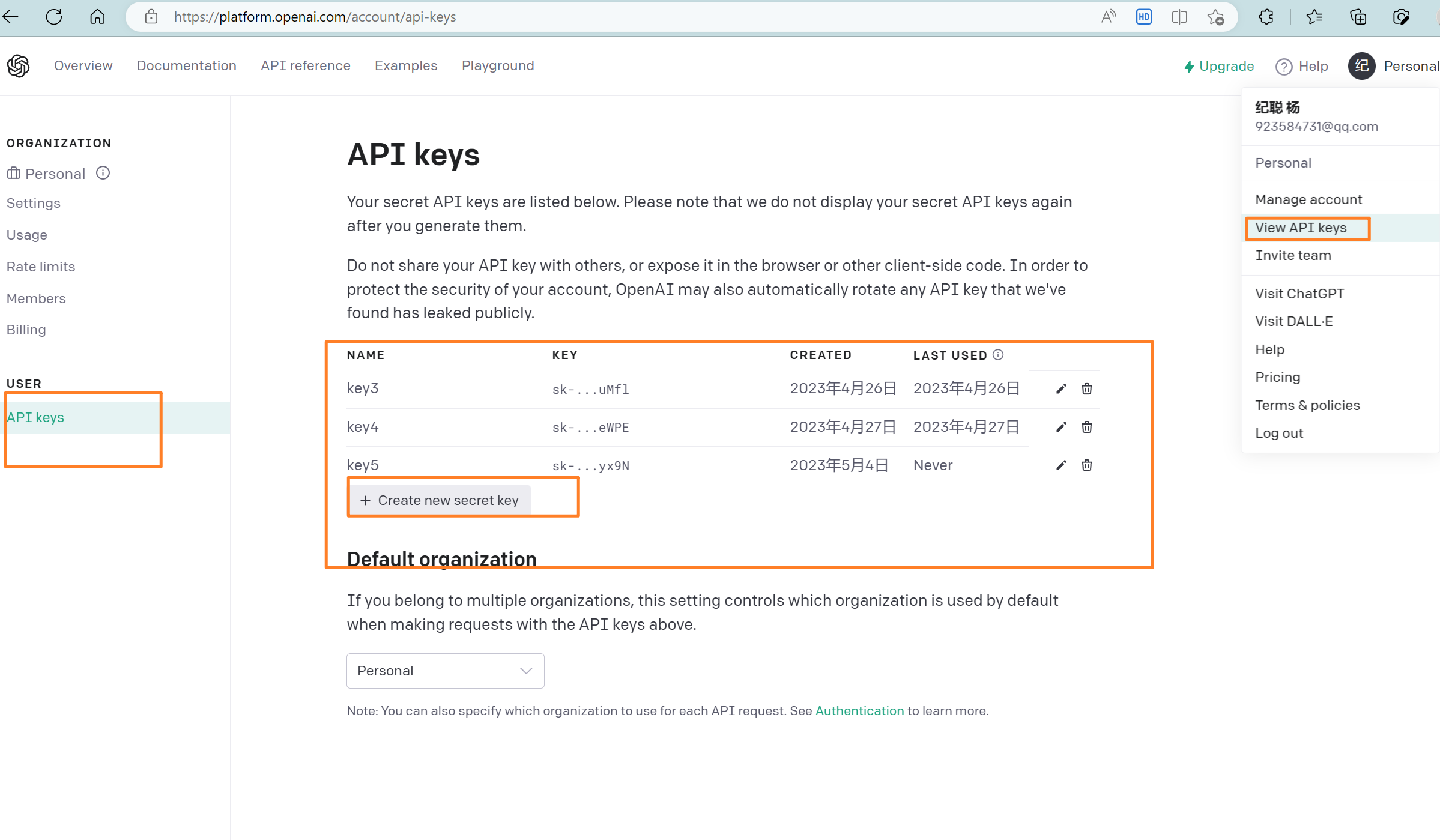Viewport: 1440px width, 840px height.
Task: Add page to favorites star icon
Action: [1215, 17]
